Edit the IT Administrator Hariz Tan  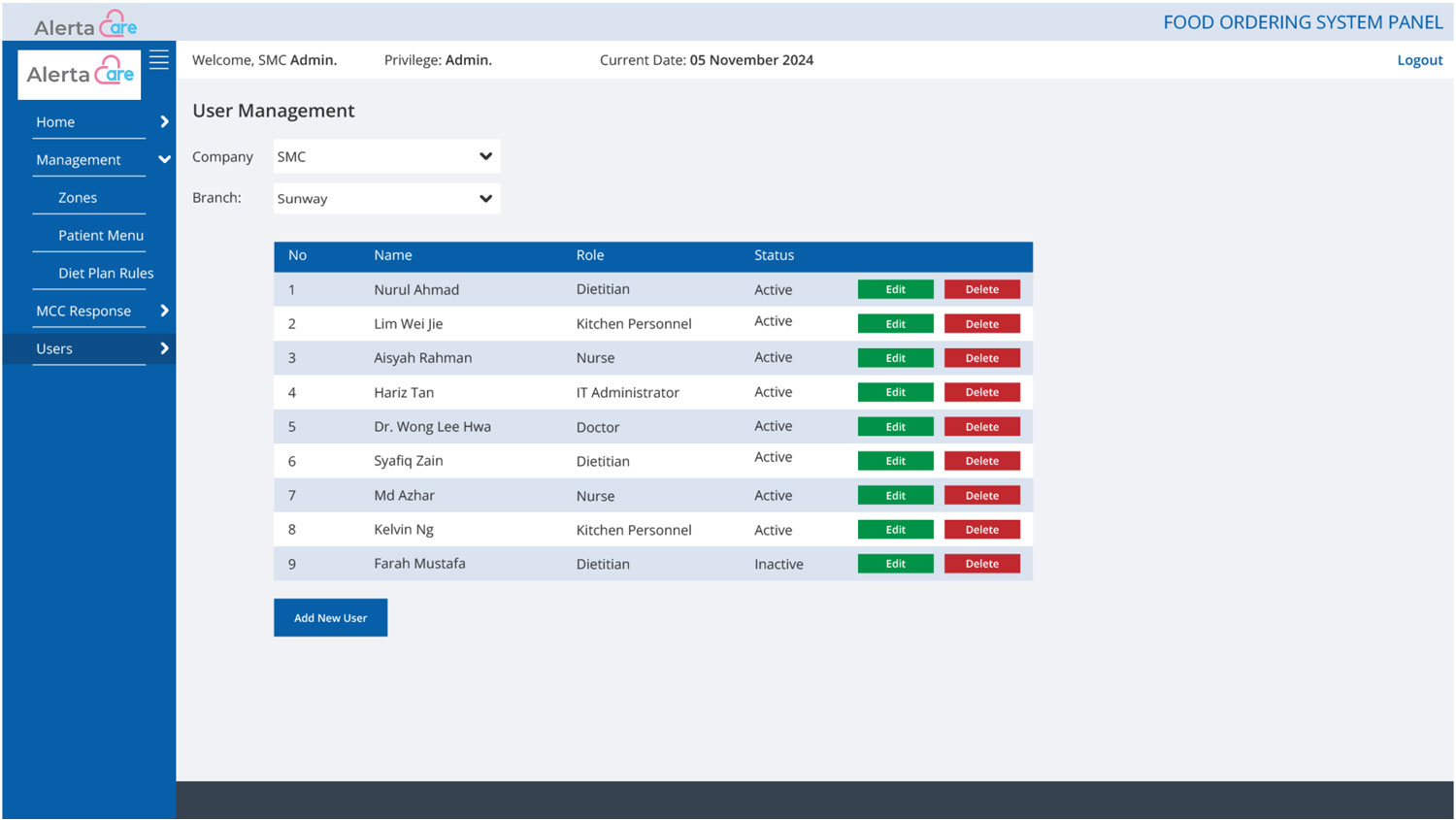click(x=895, y=392)
